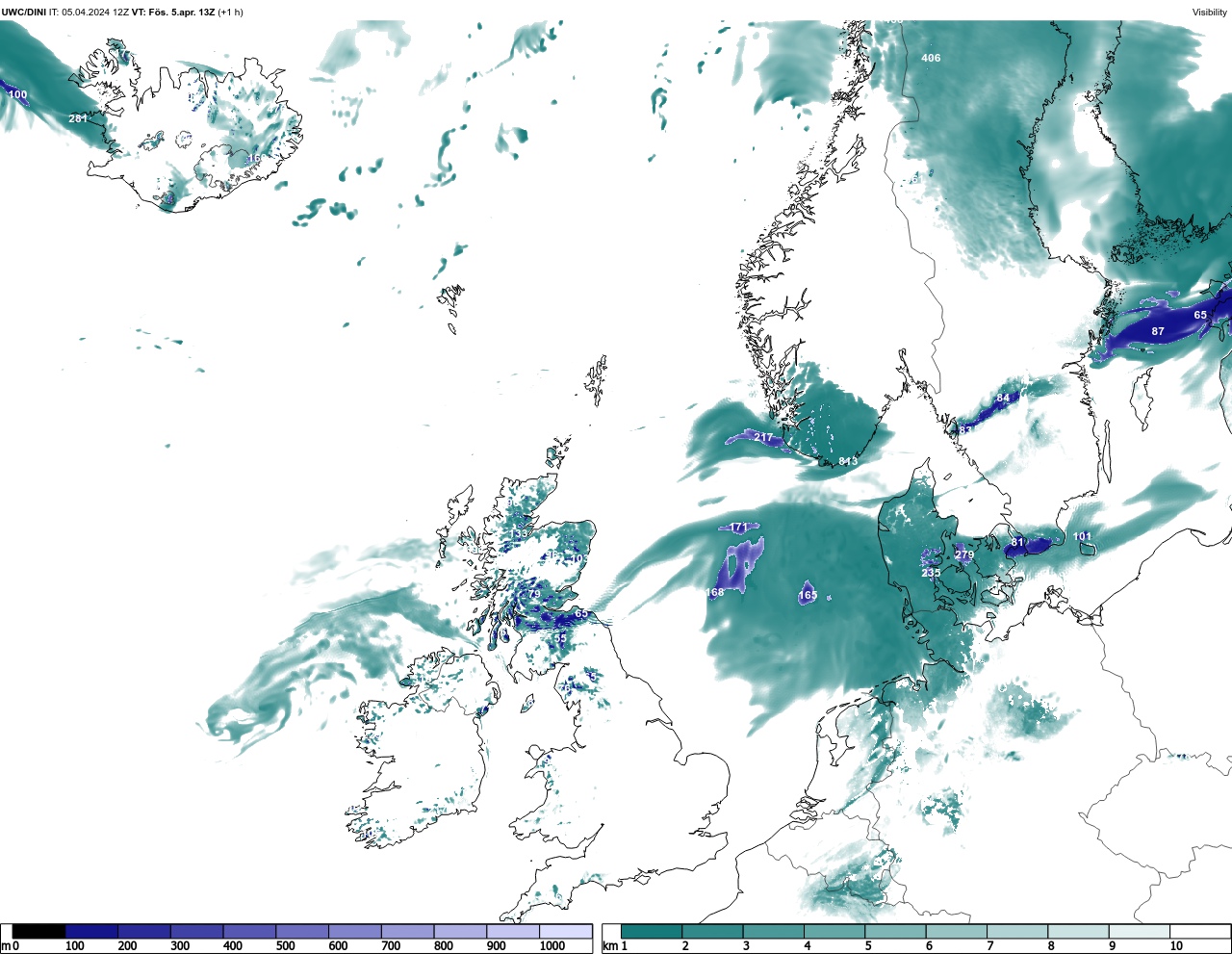Click the '84' value over southern Sweden
This screenshot has height=954, width=1232.
click(1003, 399)
